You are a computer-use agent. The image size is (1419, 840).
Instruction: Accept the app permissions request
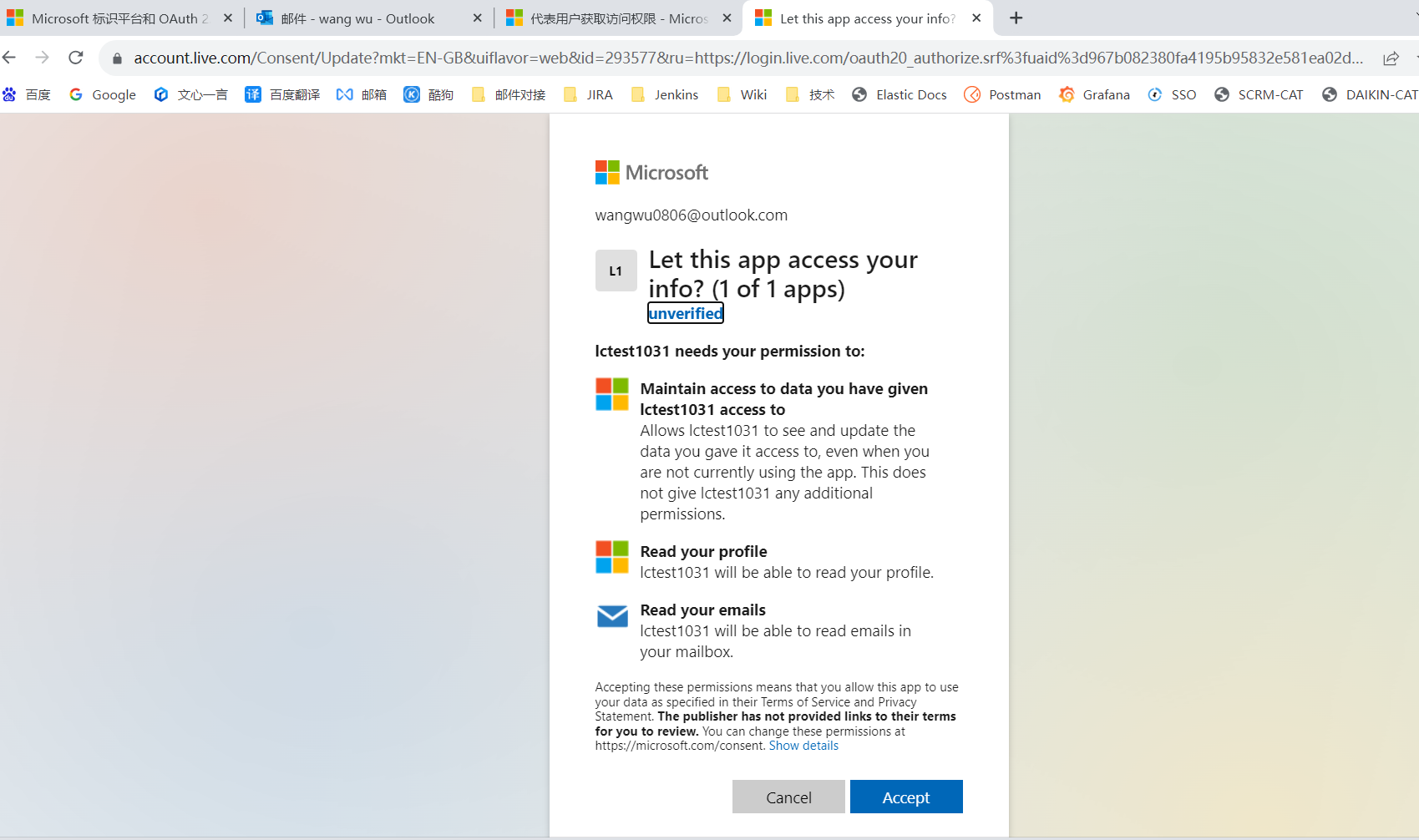click(905, 797)
